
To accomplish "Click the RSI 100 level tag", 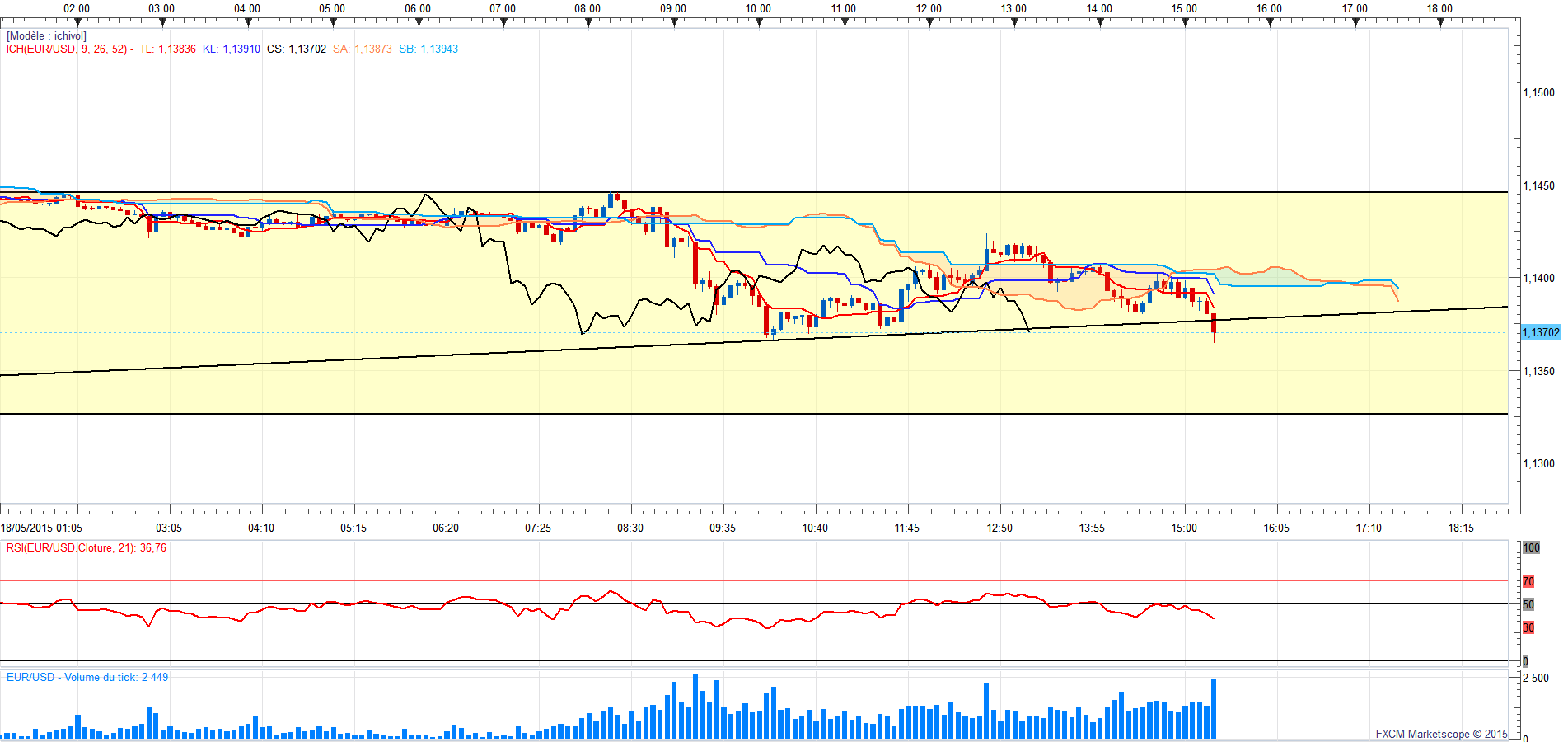I will click(1531, 548).
